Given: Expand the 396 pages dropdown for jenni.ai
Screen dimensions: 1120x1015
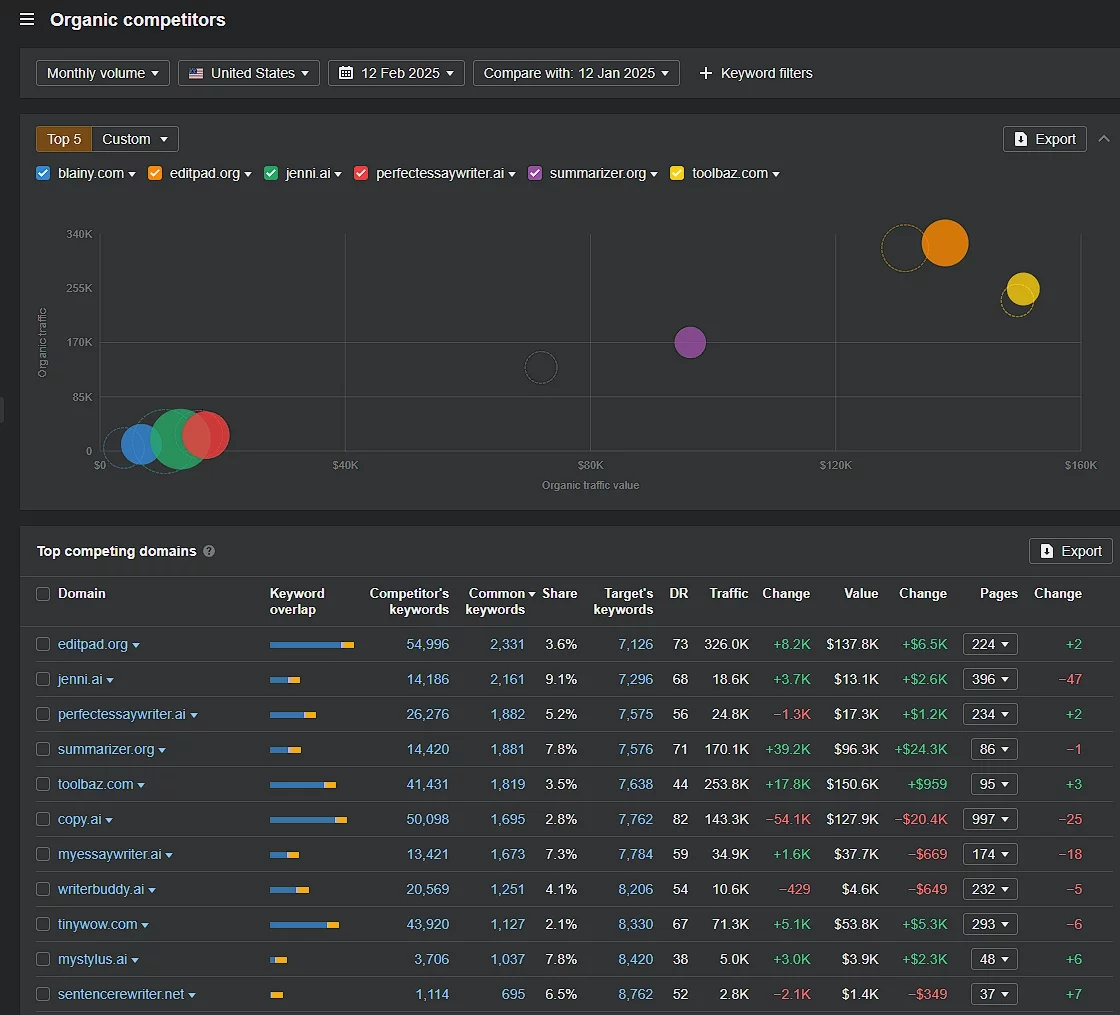Looking at the screenshot, I should coord(989,679).
